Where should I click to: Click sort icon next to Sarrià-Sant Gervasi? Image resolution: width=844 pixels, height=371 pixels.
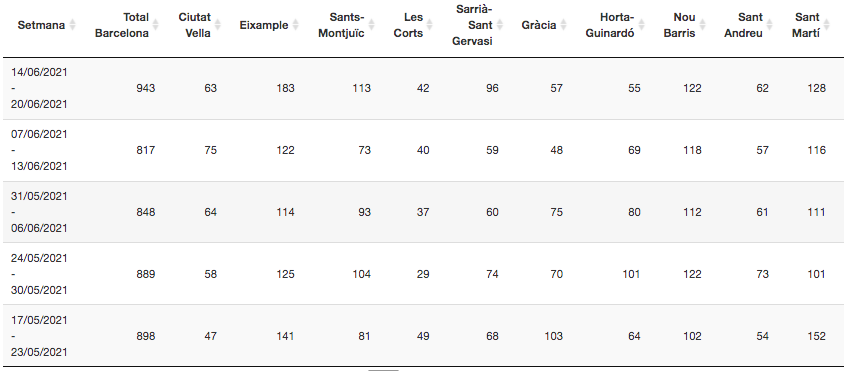click(500, 25)
